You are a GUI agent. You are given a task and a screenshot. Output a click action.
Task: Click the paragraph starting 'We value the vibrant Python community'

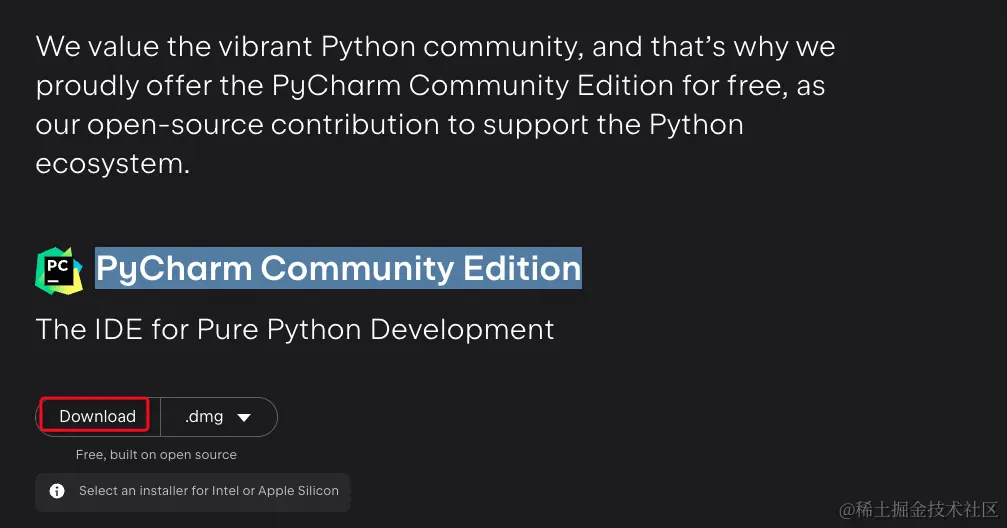pos(435,105)
